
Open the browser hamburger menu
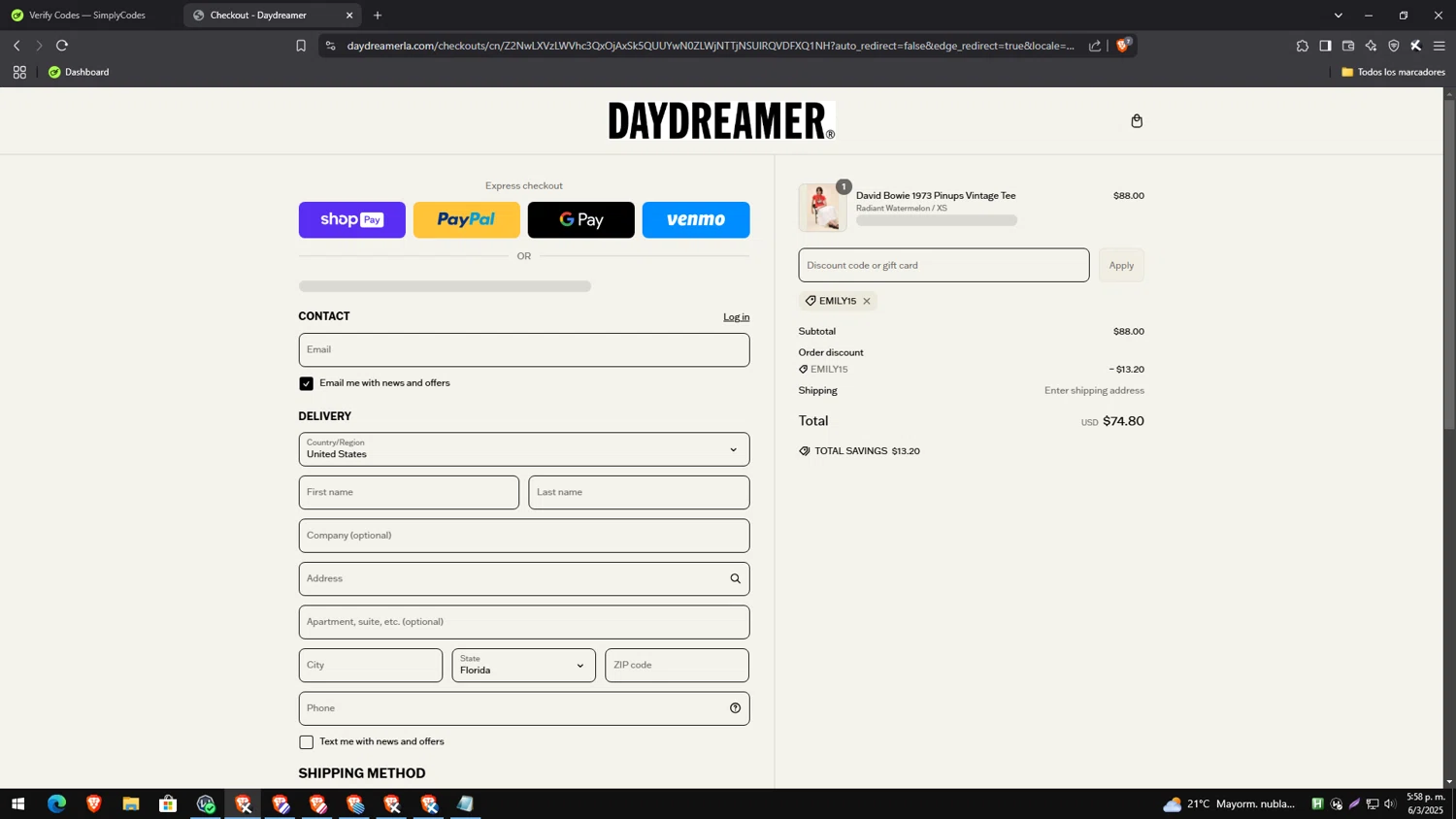1439,46
